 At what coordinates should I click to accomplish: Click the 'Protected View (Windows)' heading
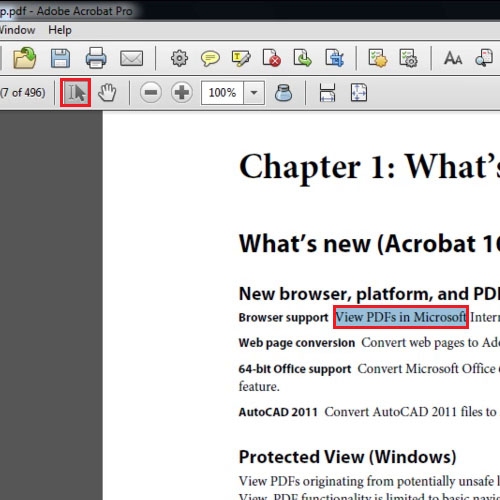point(347,457)
